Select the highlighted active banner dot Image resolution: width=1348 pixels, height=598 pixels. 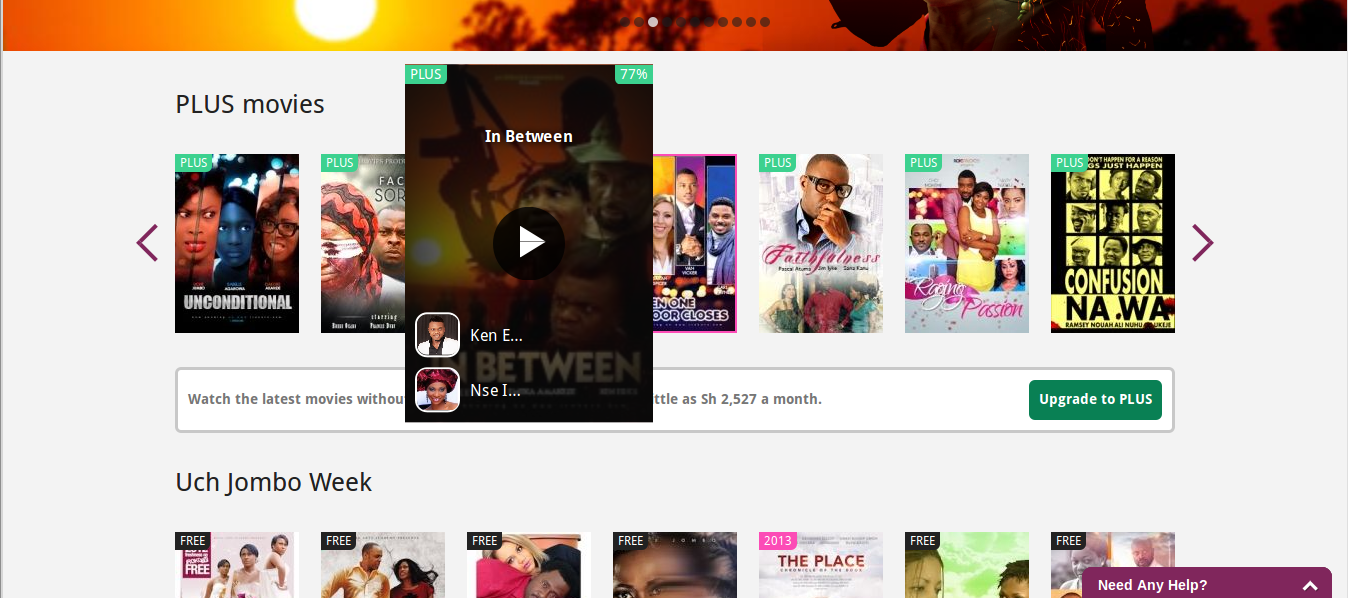coord(653,21)
